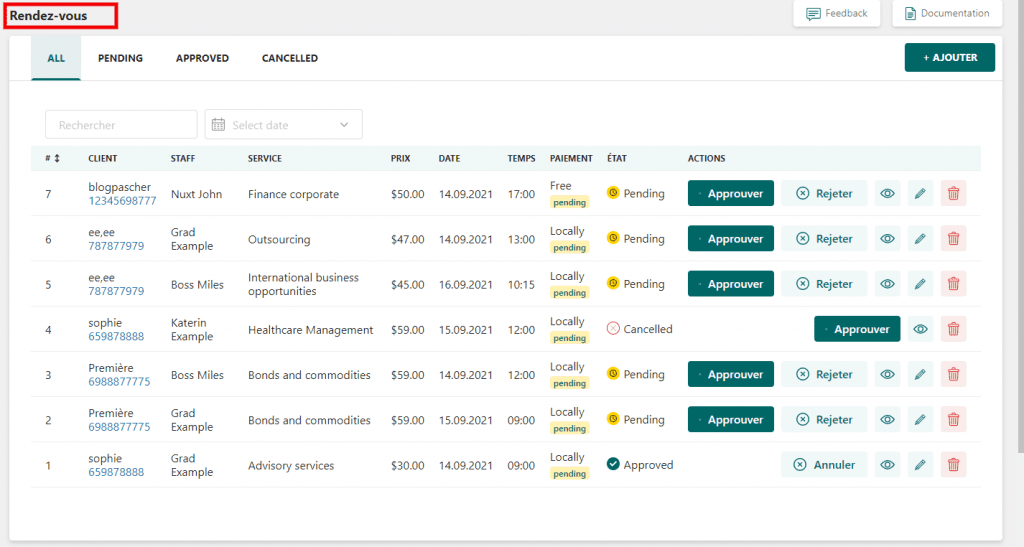Approve appointment 7 with Approuver button

(730, 194)
